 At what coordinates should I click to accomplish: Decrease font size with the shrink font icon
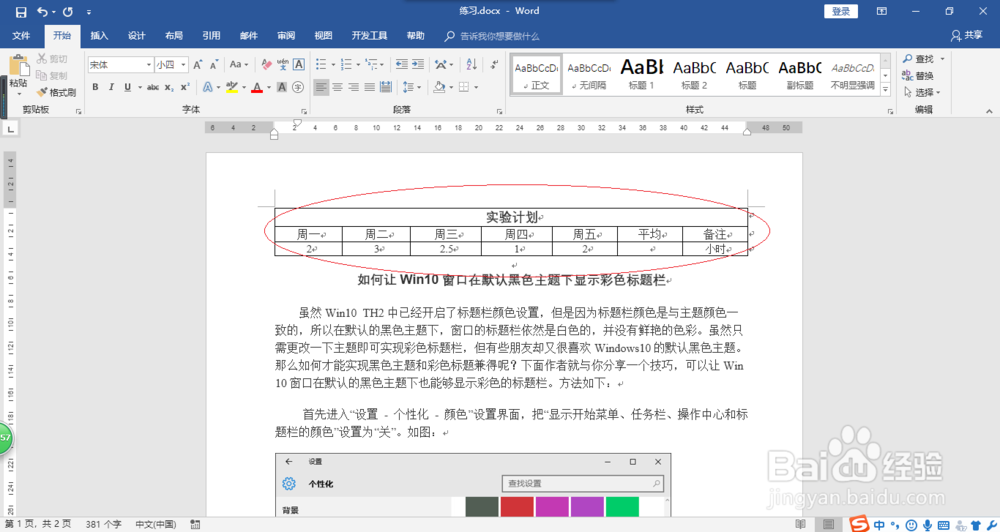[x=214, y=64]
